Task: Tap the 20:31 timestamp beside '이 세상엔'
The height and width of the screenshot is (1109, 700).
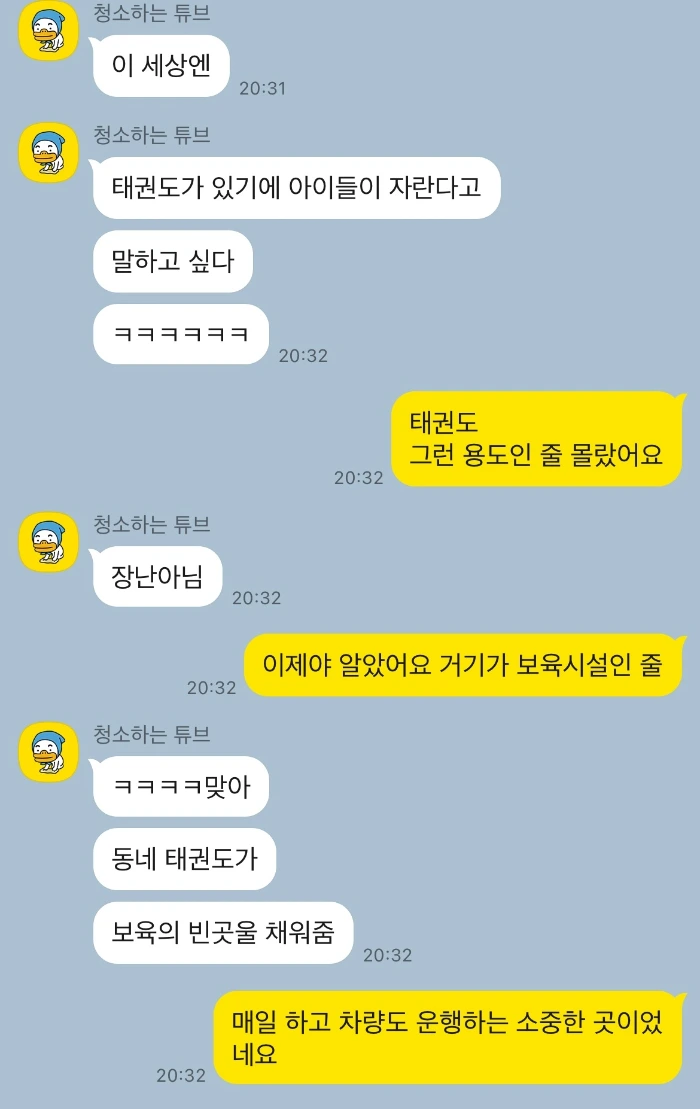Action: (x=262, y=88)
